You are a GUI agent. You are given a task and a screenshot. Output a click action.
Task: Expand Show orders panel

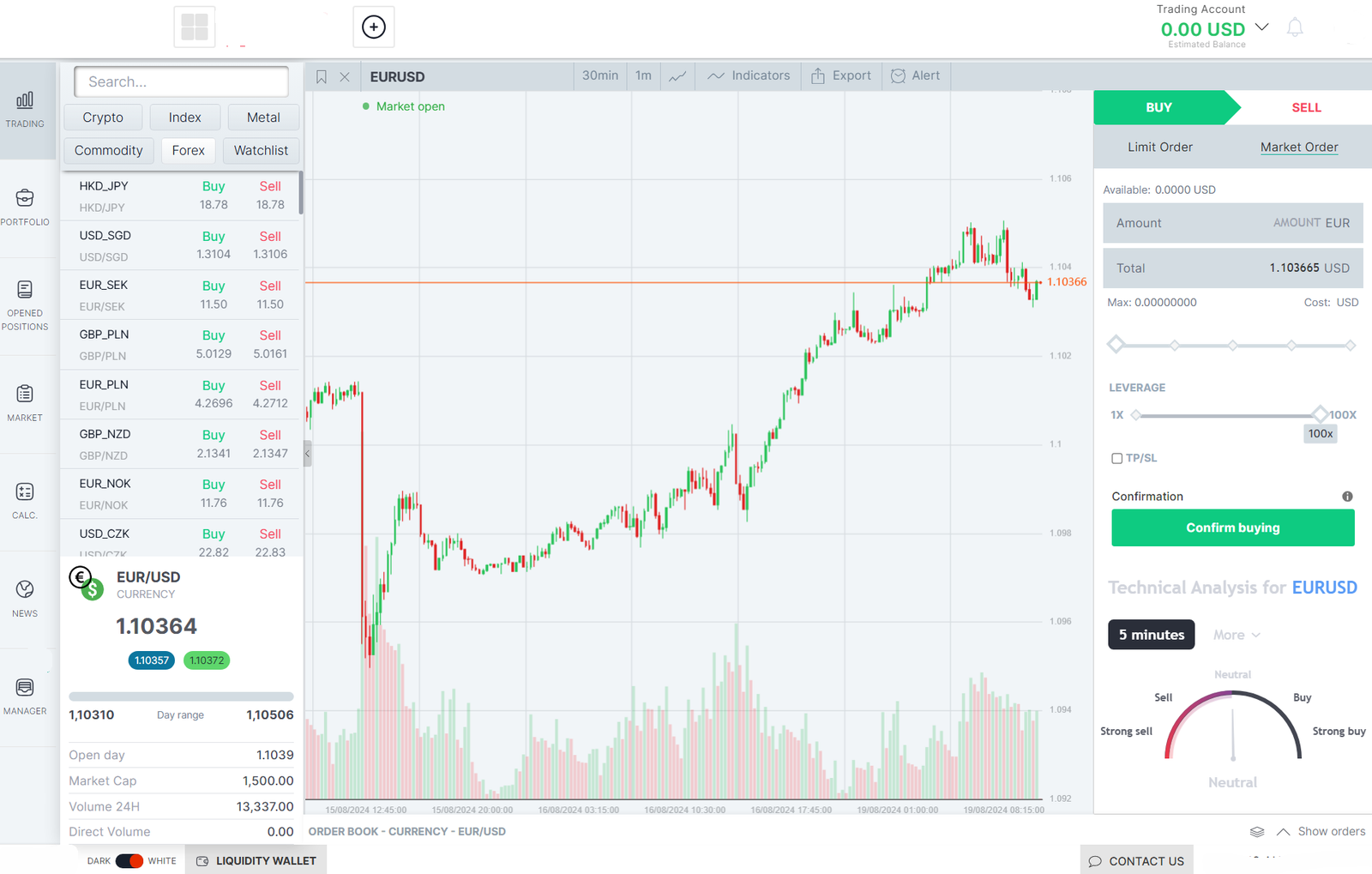[1321, 832]
